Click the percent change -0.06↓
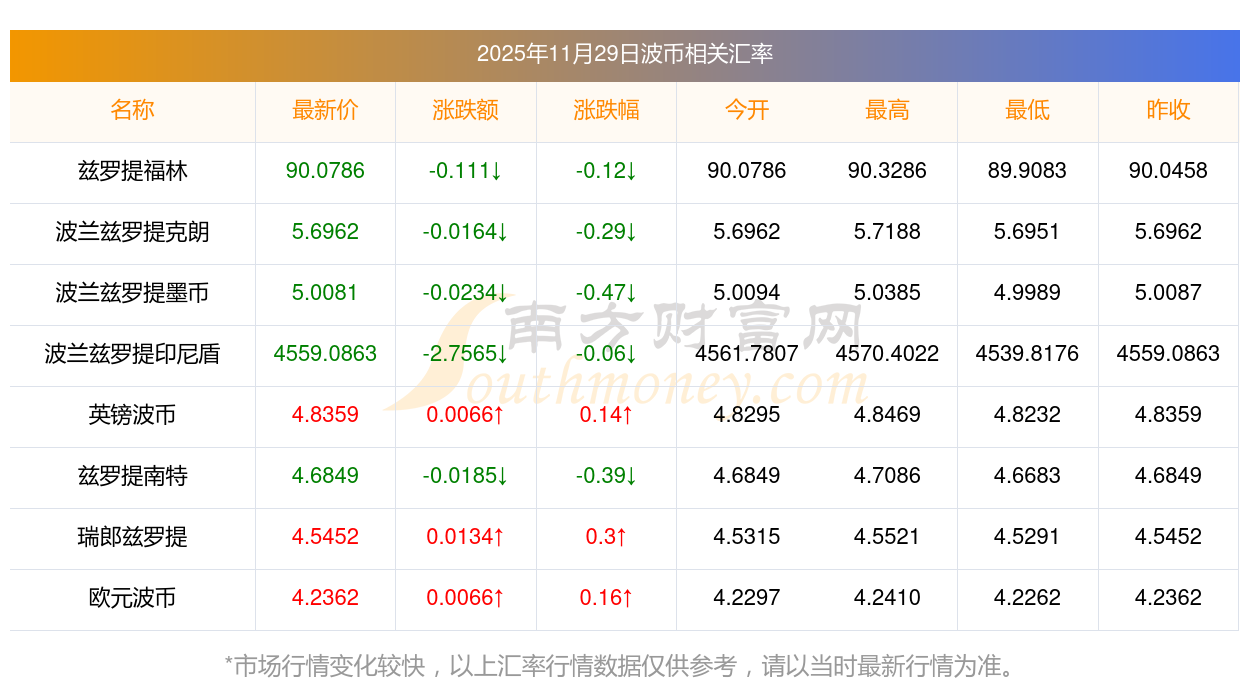 click(x=606, y=354)
